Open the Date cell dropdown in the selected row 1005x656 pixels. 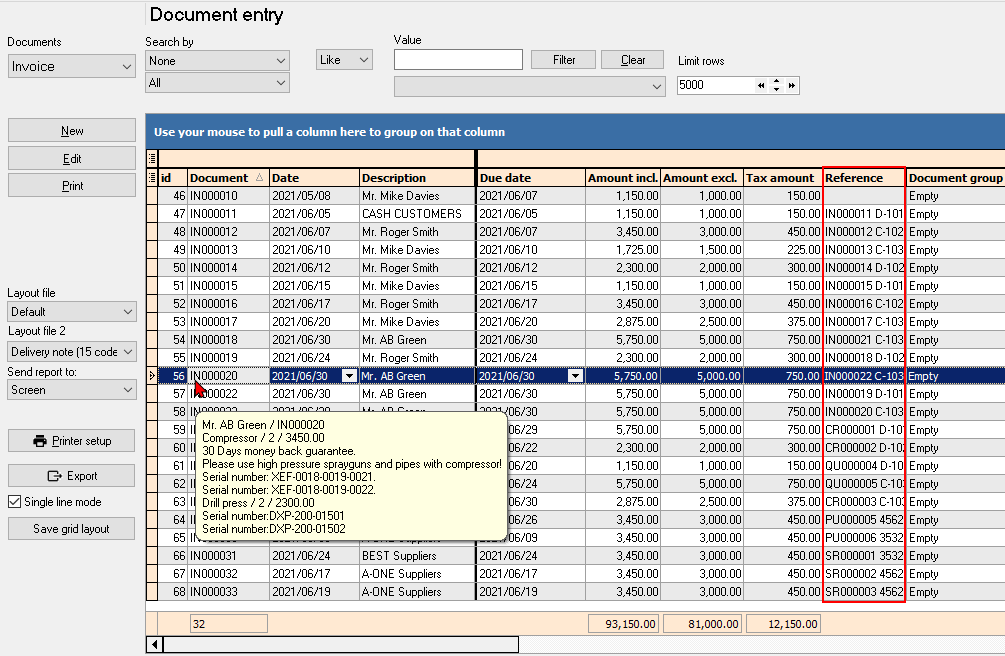[x=349, y=376]
